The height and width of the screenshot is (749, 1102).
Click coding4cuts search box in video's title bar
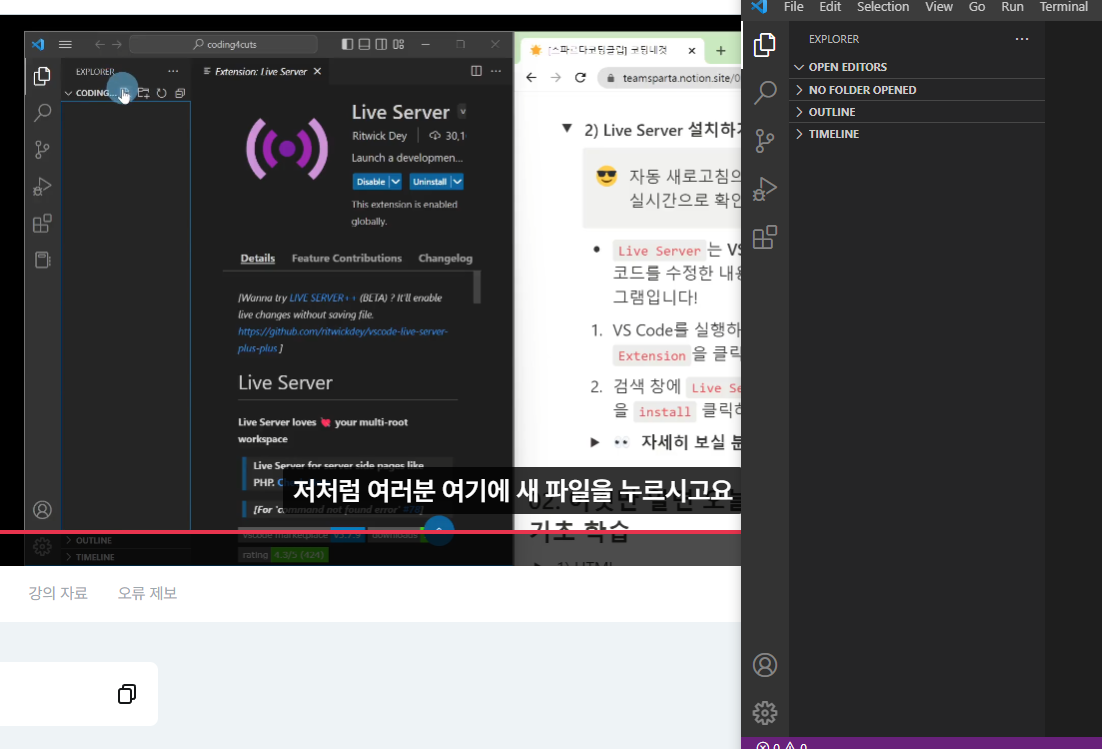pos(223,44)
